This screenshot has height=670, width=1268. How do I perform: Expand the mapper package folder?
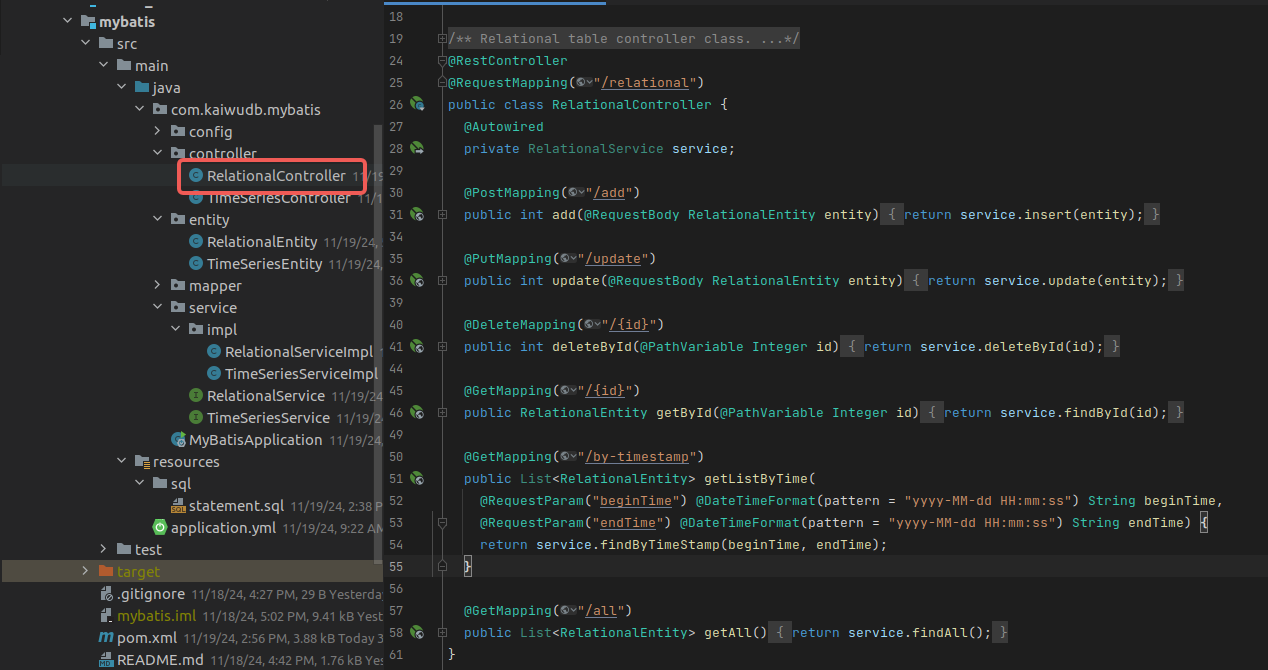point(157,286)
